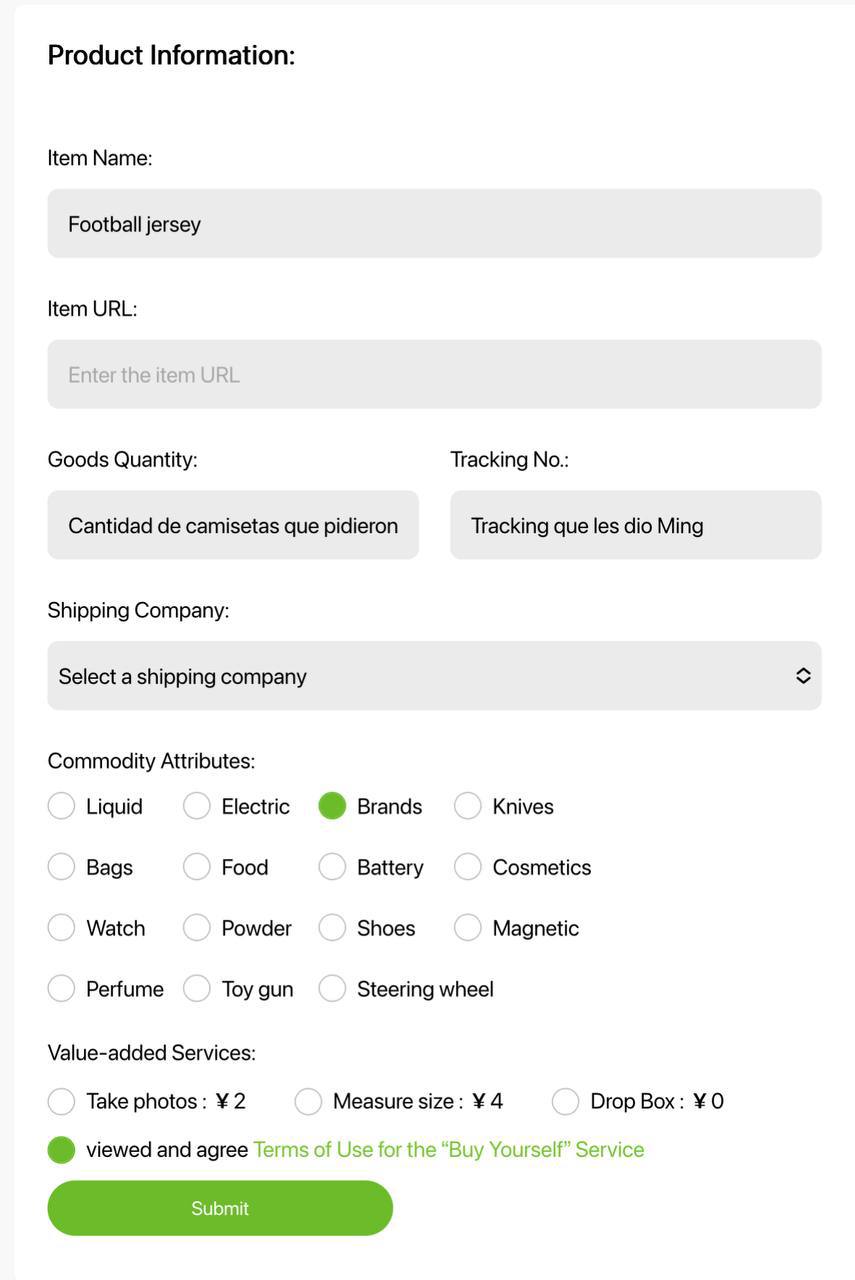The width and height of the screenshot is (855, 1280).
Task: Select the Drop Box service option
Action: click(x=566, y=1101)
